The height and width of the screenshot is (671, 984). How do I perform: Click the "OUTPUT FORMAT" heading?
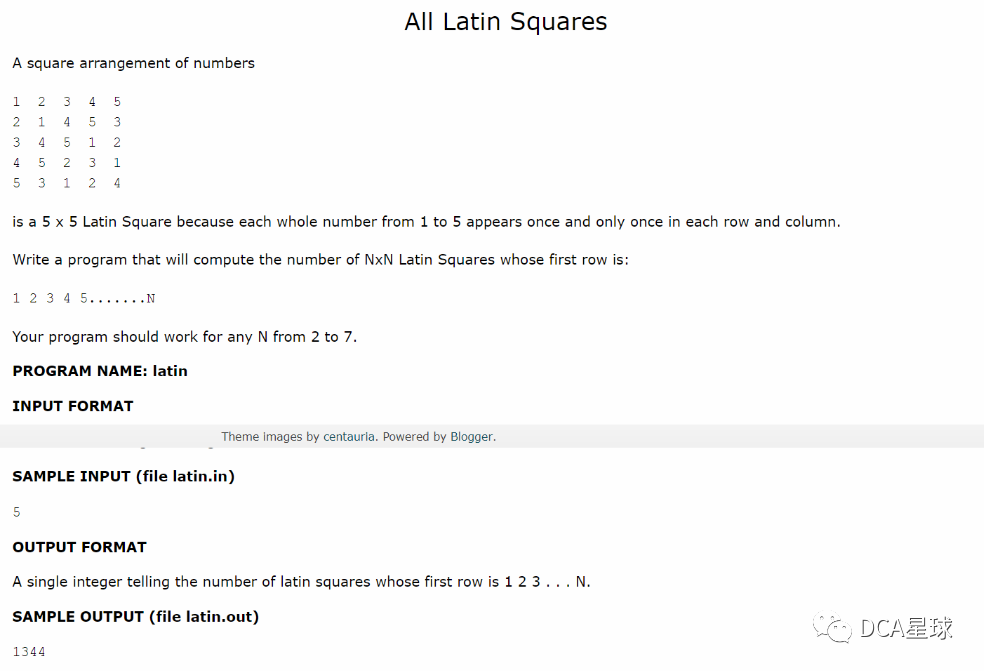click(79, 546)
